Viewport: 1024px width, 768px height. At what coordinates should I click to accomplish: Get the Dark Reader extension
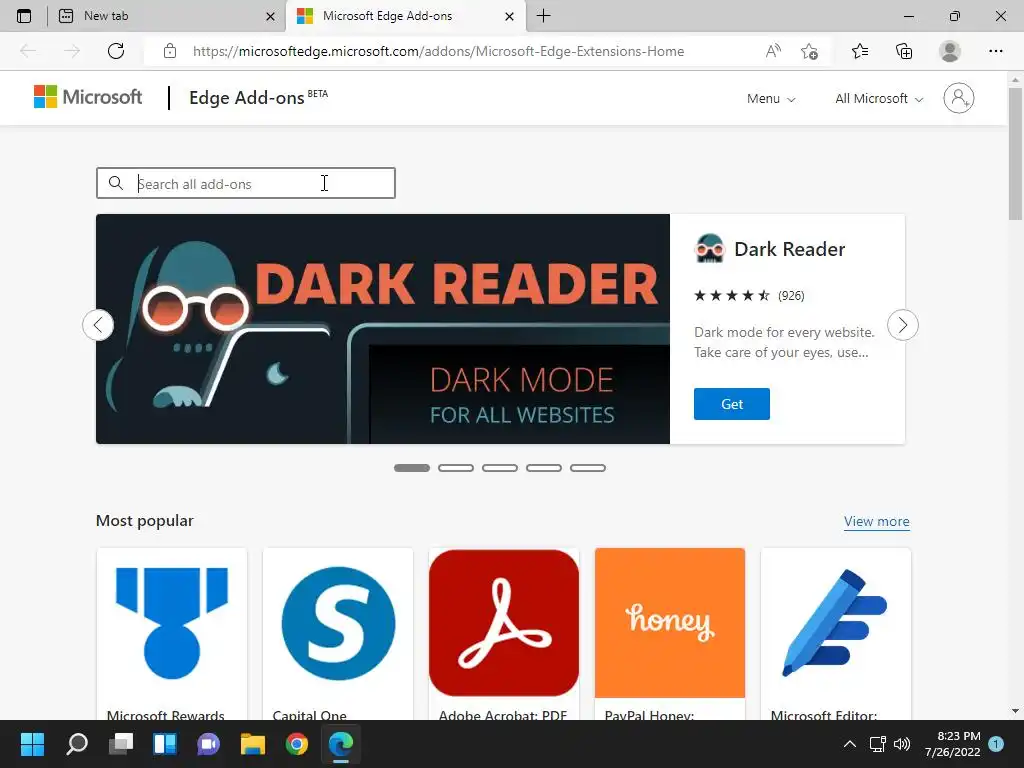tap(731, 404)
